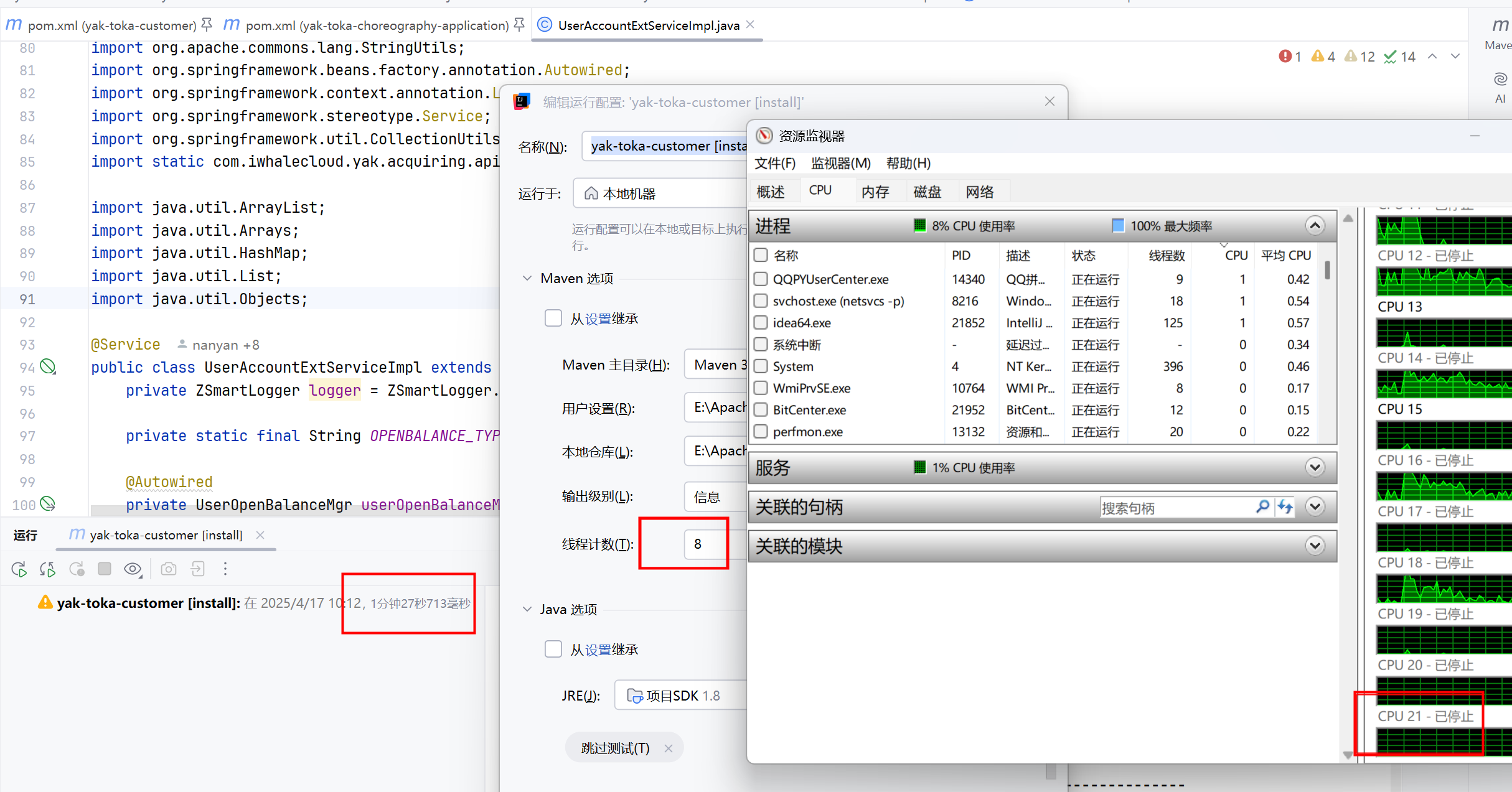Open the UserAccountExtServiceImpl.java editor tab

[648, 26]
